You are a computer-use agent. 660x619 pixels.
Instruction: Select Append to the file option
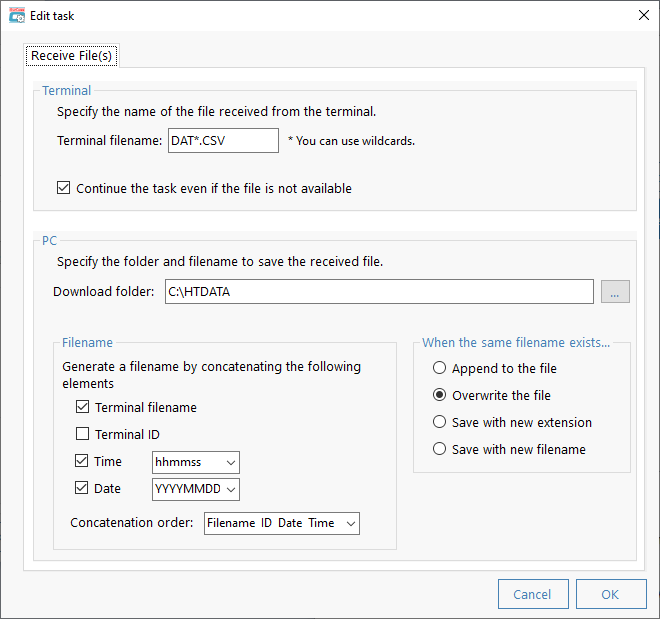pyautogui.click(x=439, y=368)
